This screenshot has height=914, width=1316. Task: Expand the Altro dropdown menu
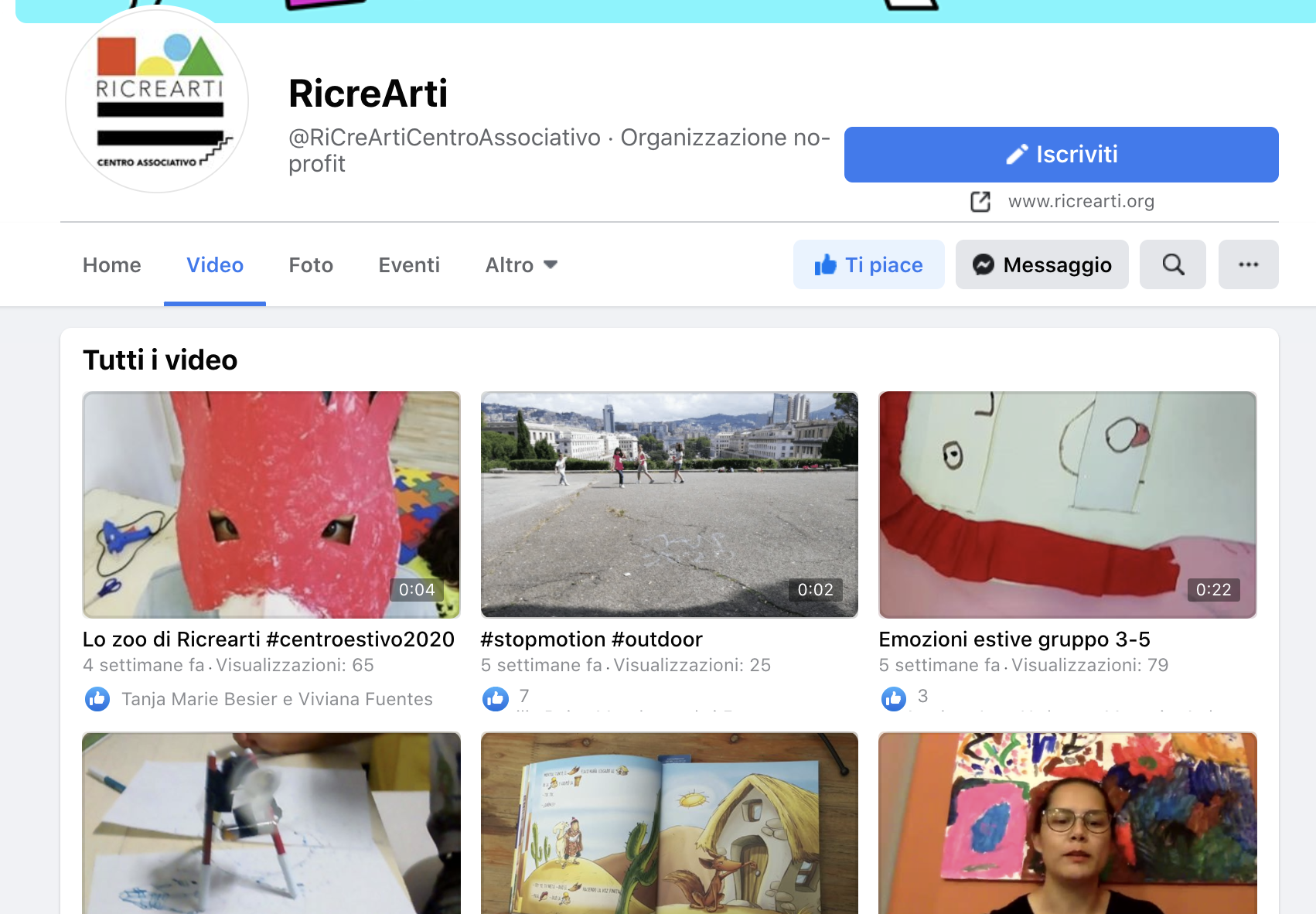point(521,265)
